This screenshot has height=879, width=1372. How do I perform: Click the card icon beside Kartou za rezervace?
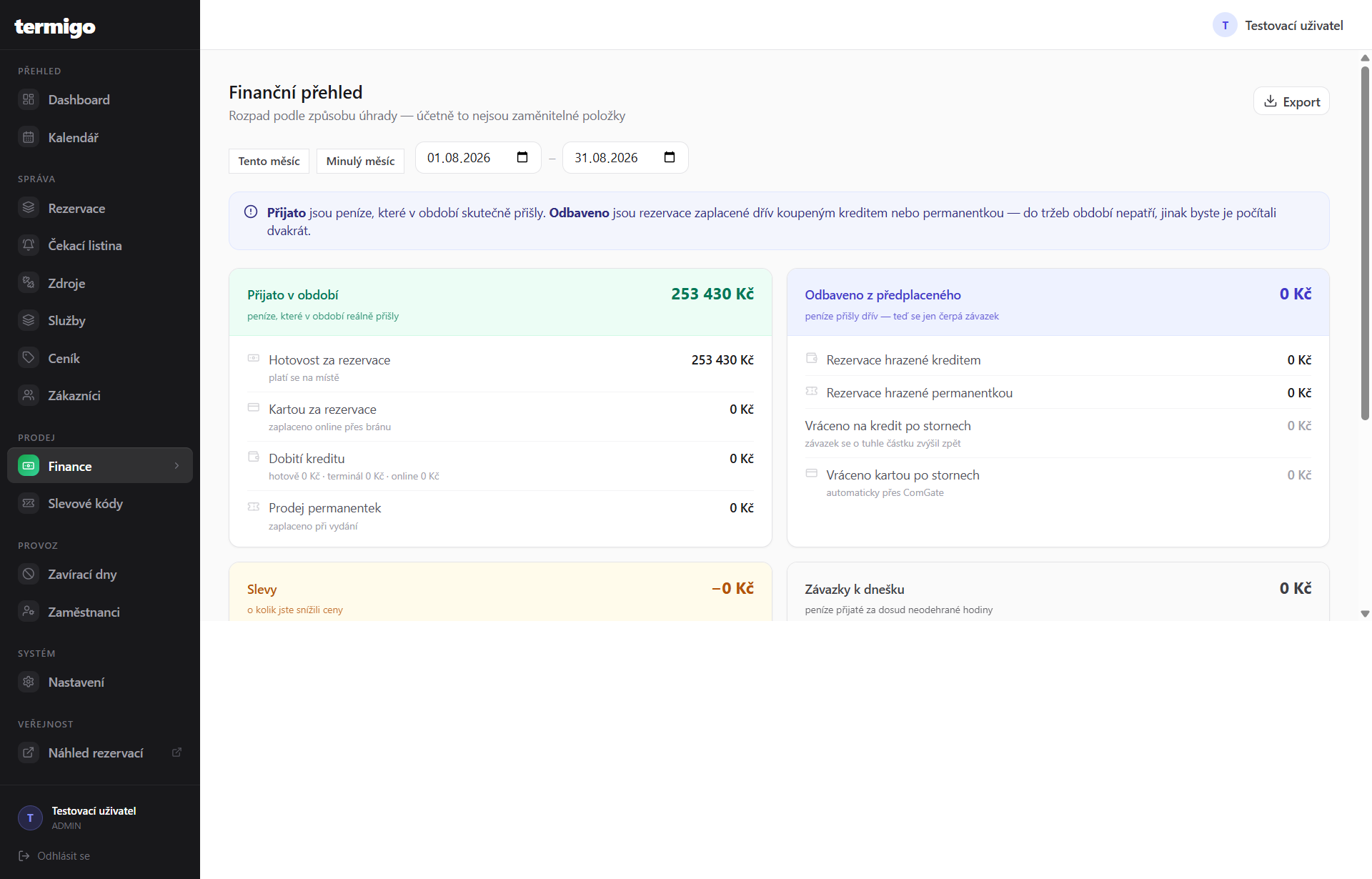[254, 407]
